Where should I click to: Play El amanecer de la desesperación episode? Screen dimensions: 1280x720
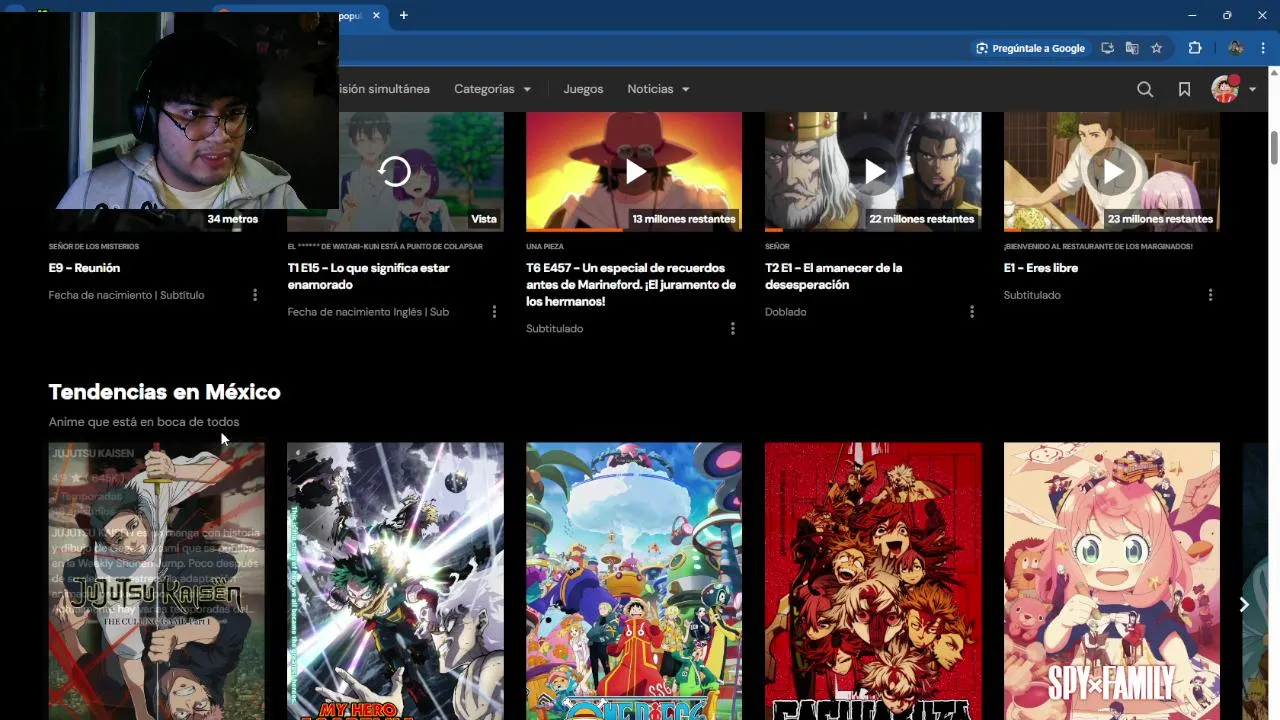point(873,172)
